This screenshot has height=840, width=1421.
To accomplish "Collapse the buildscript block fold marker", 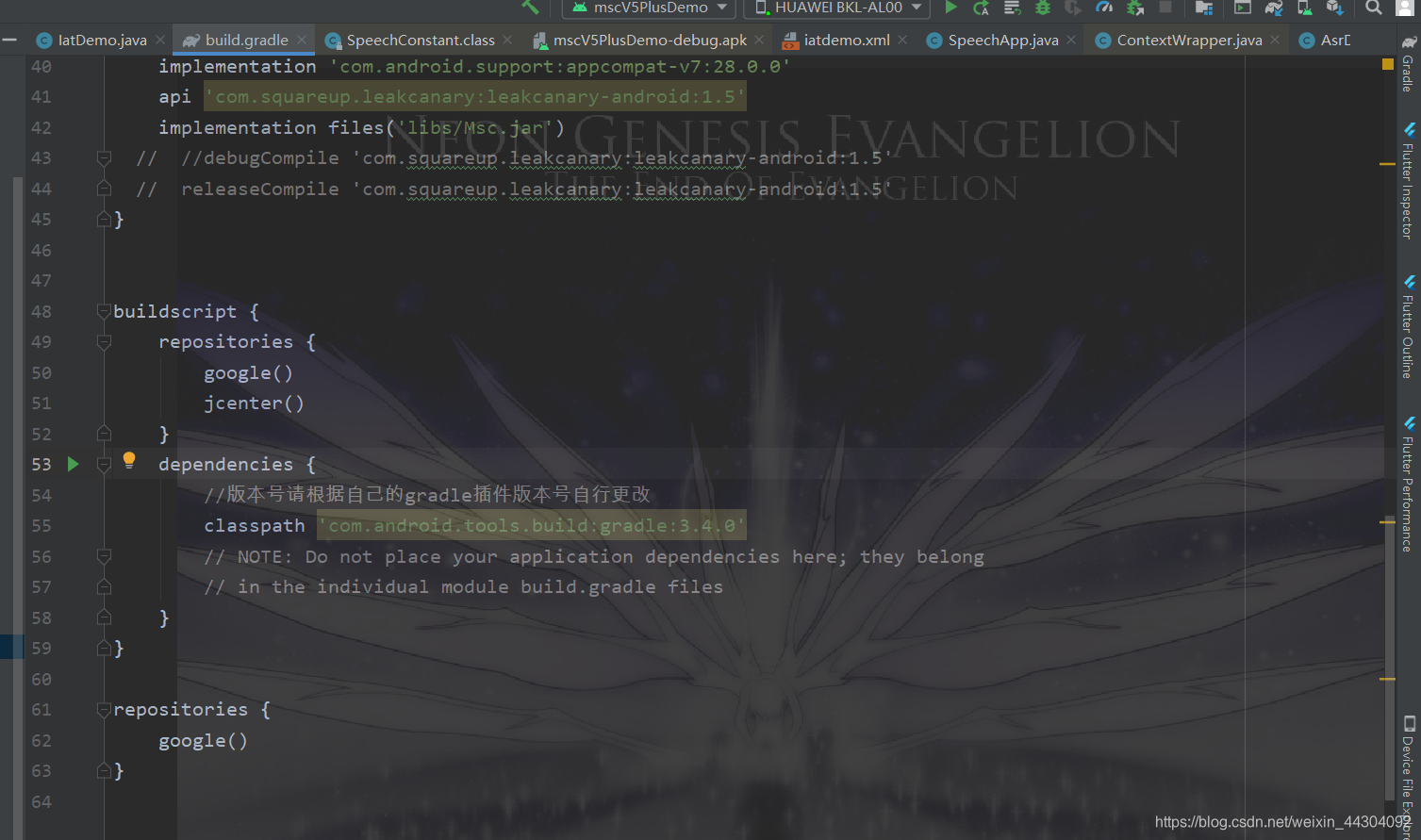I will coord(104,311).
